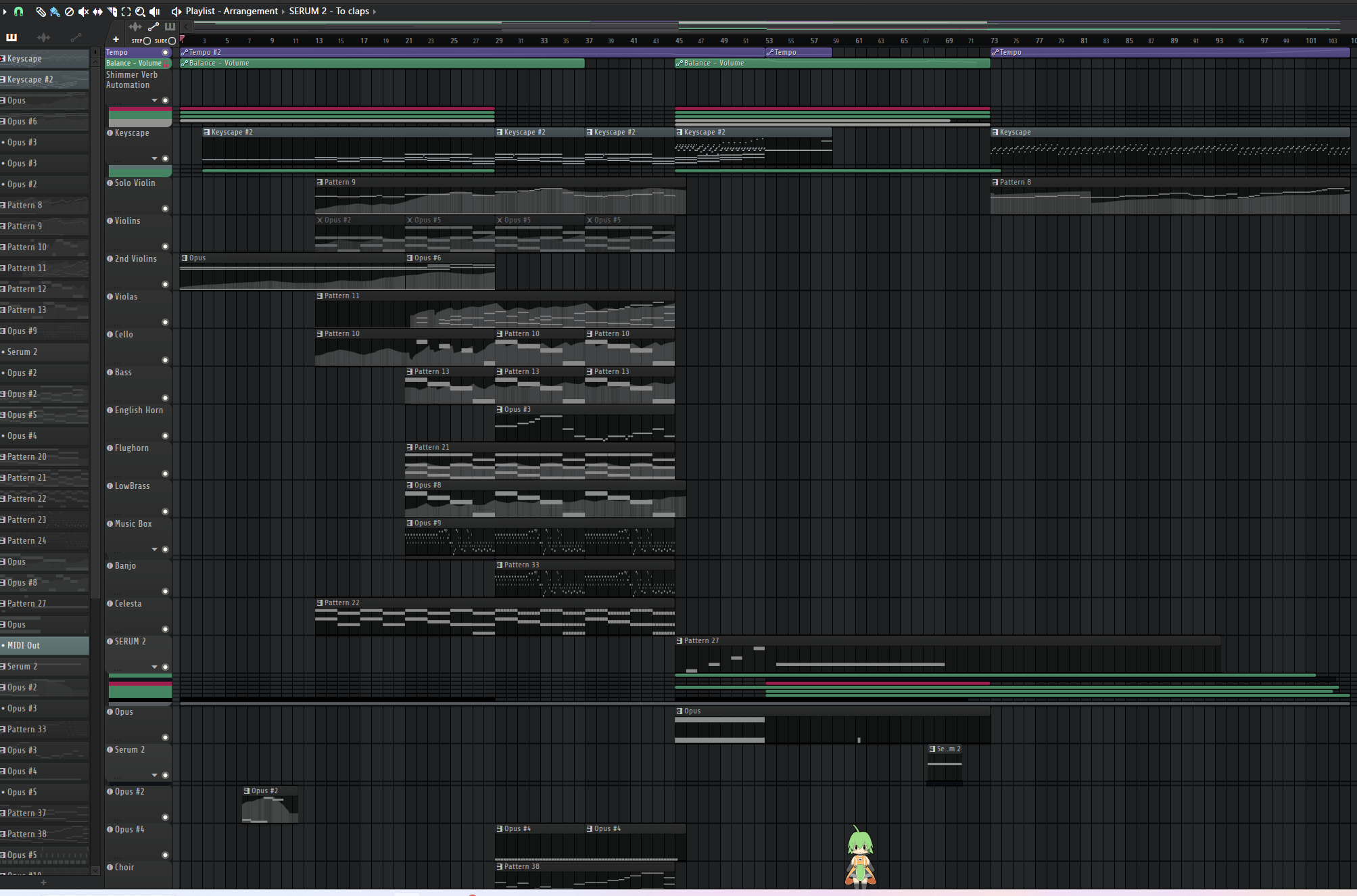Add new pattern with bottom picker plus
1357x896 pixels.
[x=43, y=882]
